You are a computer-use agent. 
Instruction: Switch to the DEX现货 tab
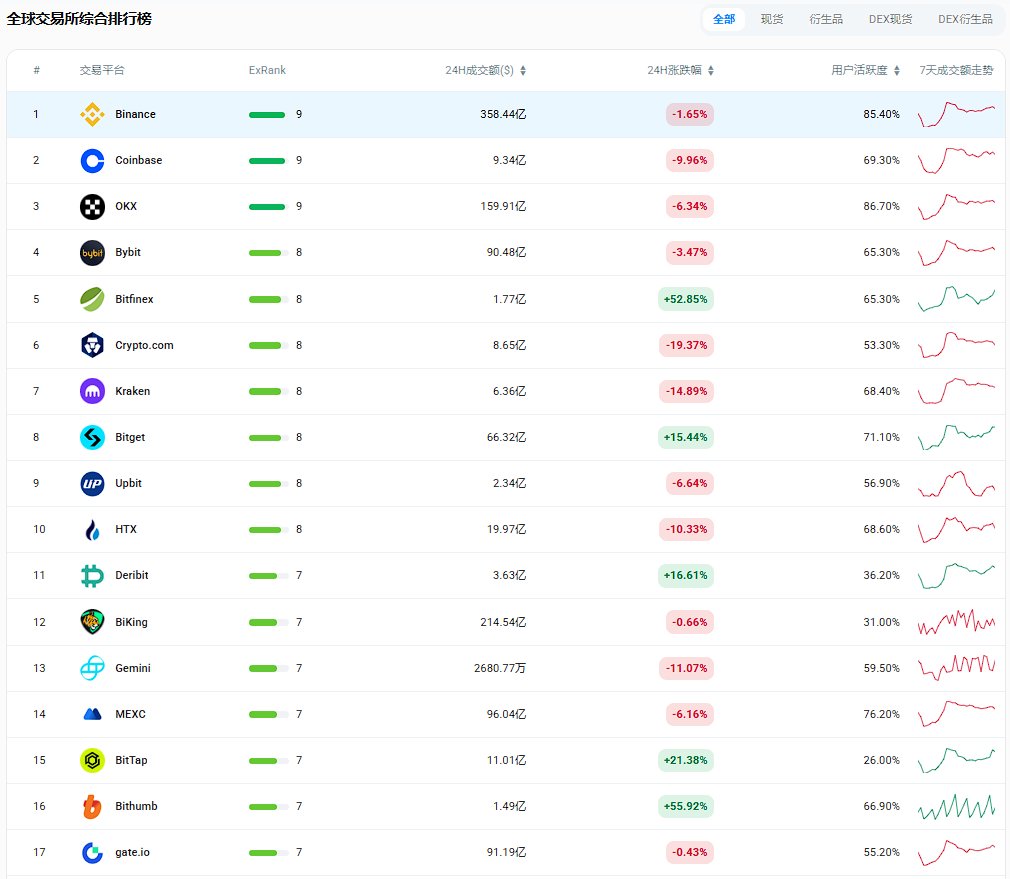(x=890, y=19)
